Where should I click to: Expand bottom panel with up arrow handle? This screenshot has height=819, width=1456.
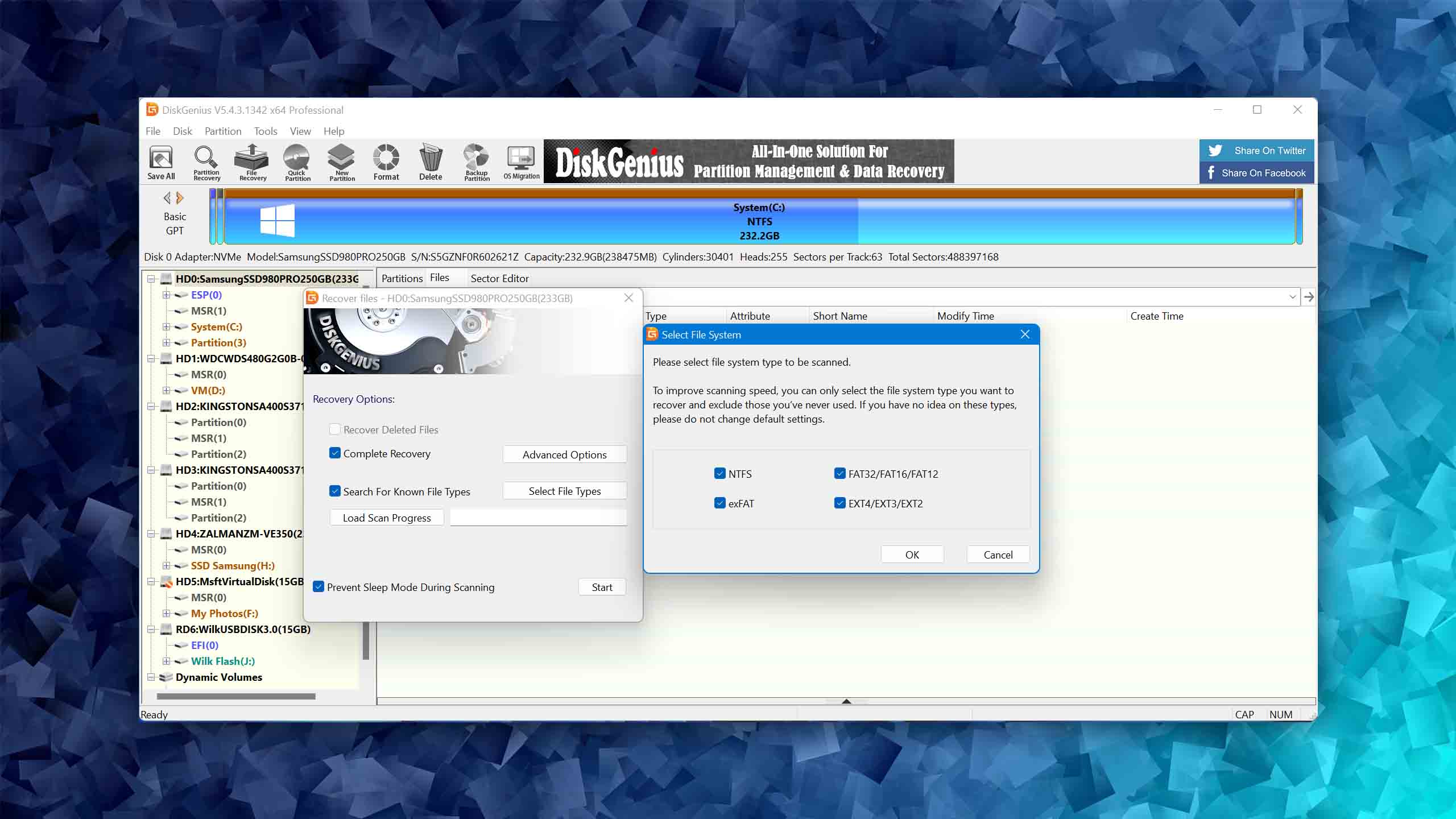[846, 701]
